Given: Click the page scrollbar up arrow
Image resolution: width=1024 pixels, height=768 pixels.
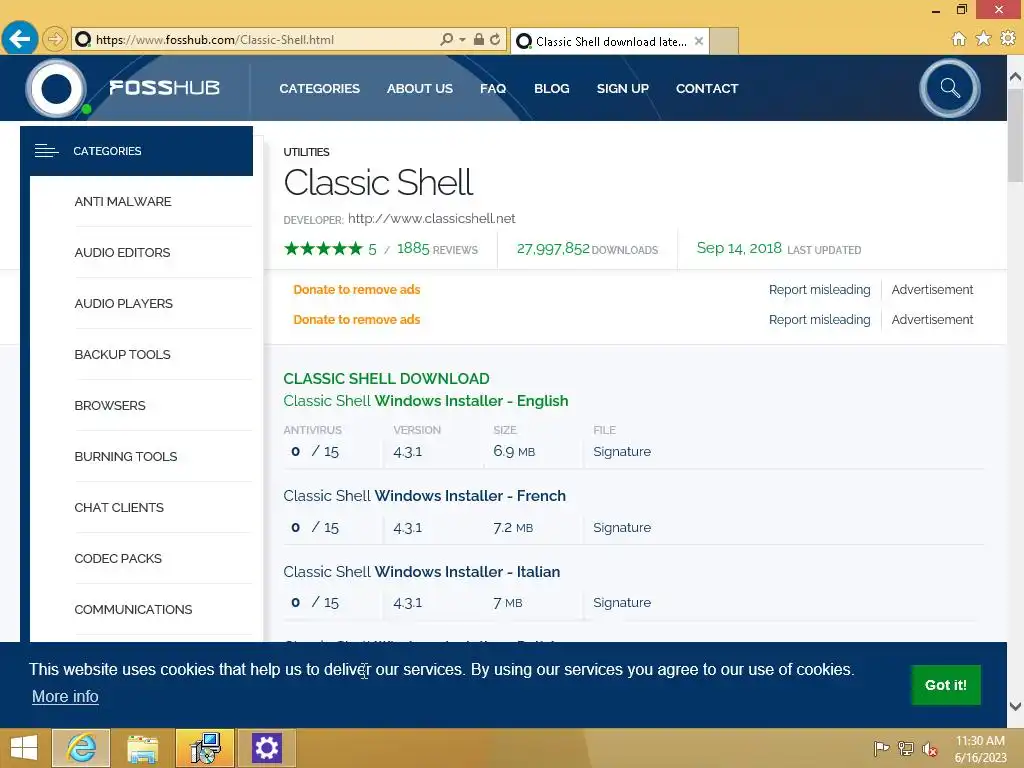Looking at the screenshot, I should 1015,76.
